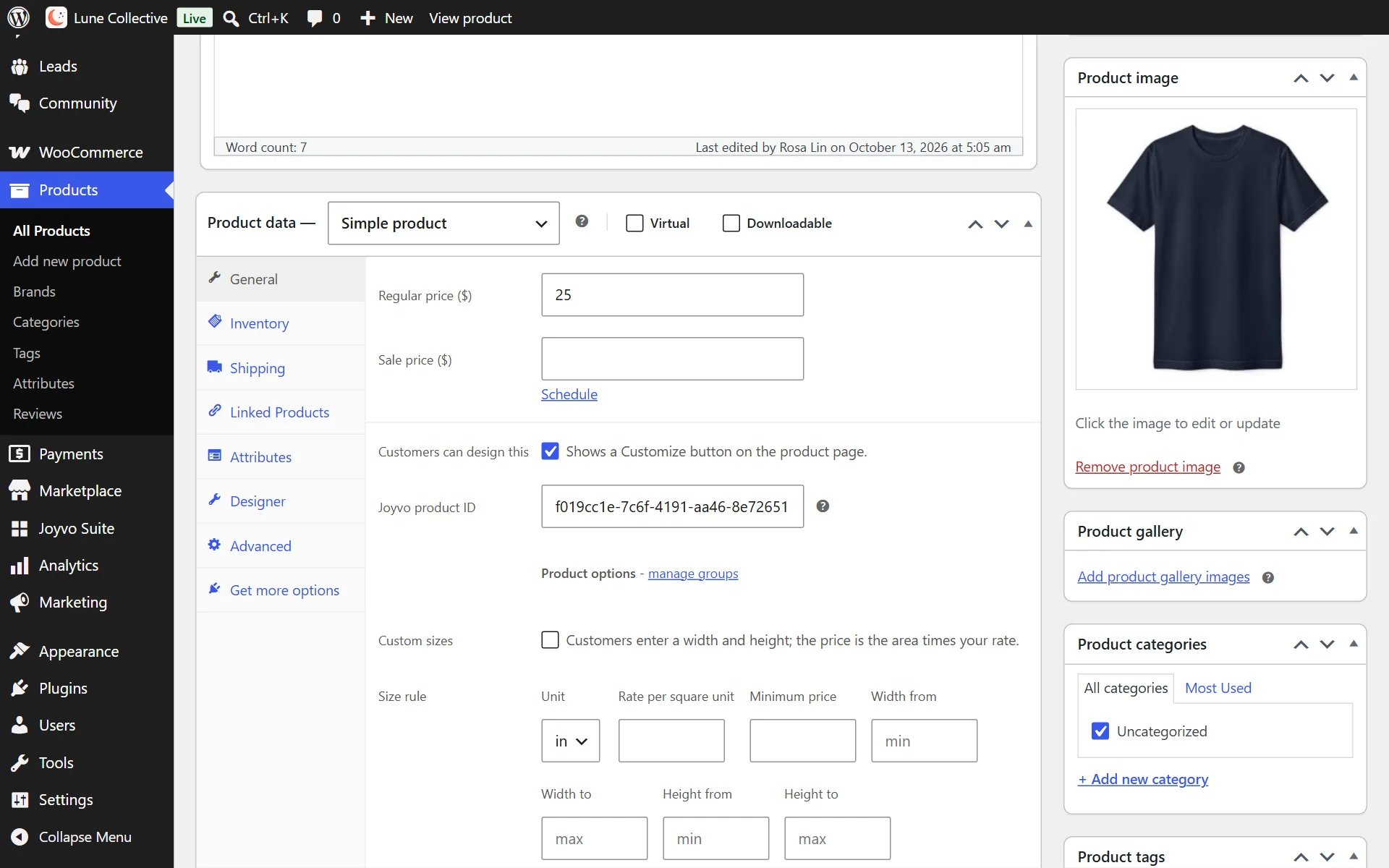Move Product gallery panel down

click(x=1328, y=532)
